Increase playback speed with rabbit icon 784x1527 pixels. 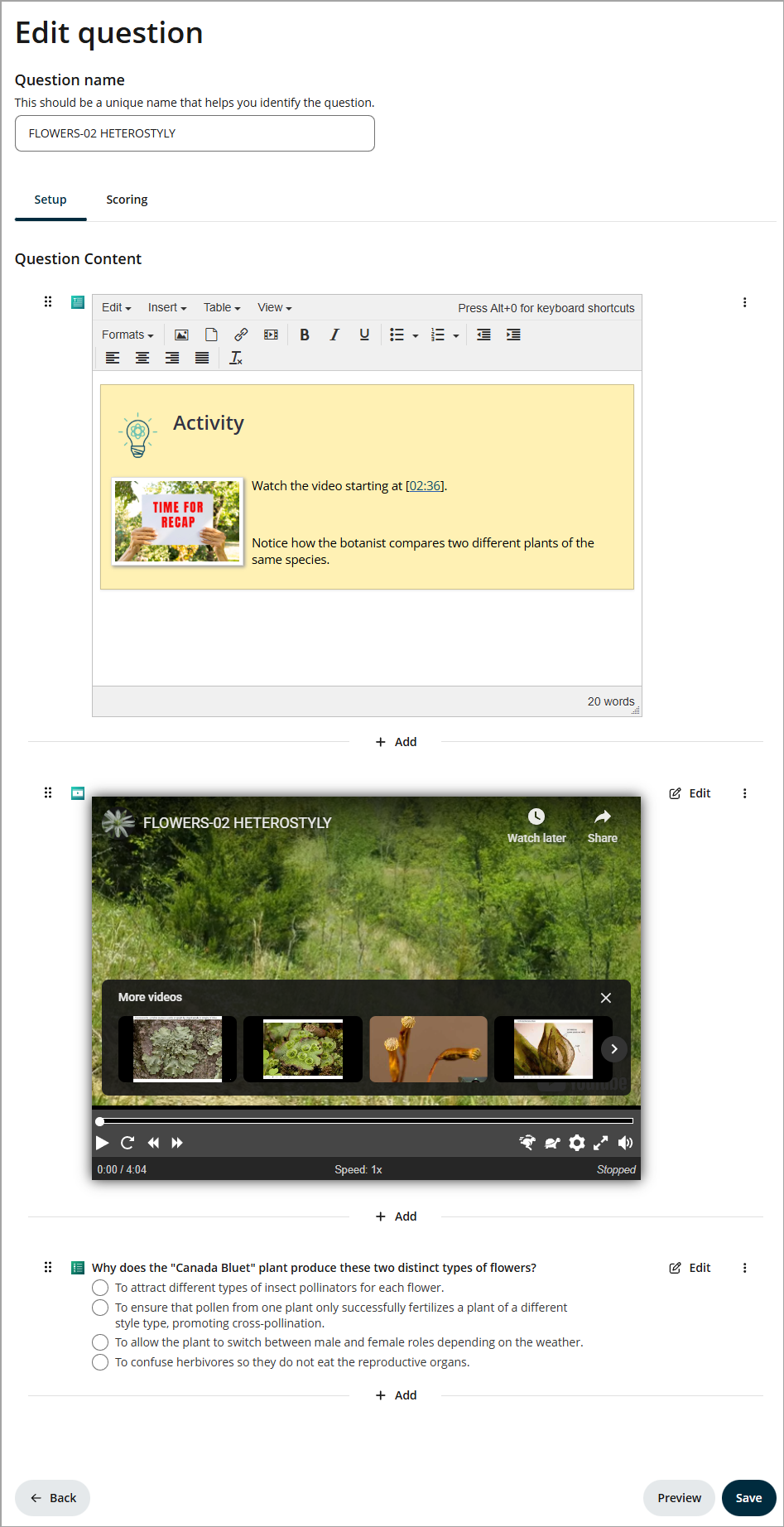527,1143
